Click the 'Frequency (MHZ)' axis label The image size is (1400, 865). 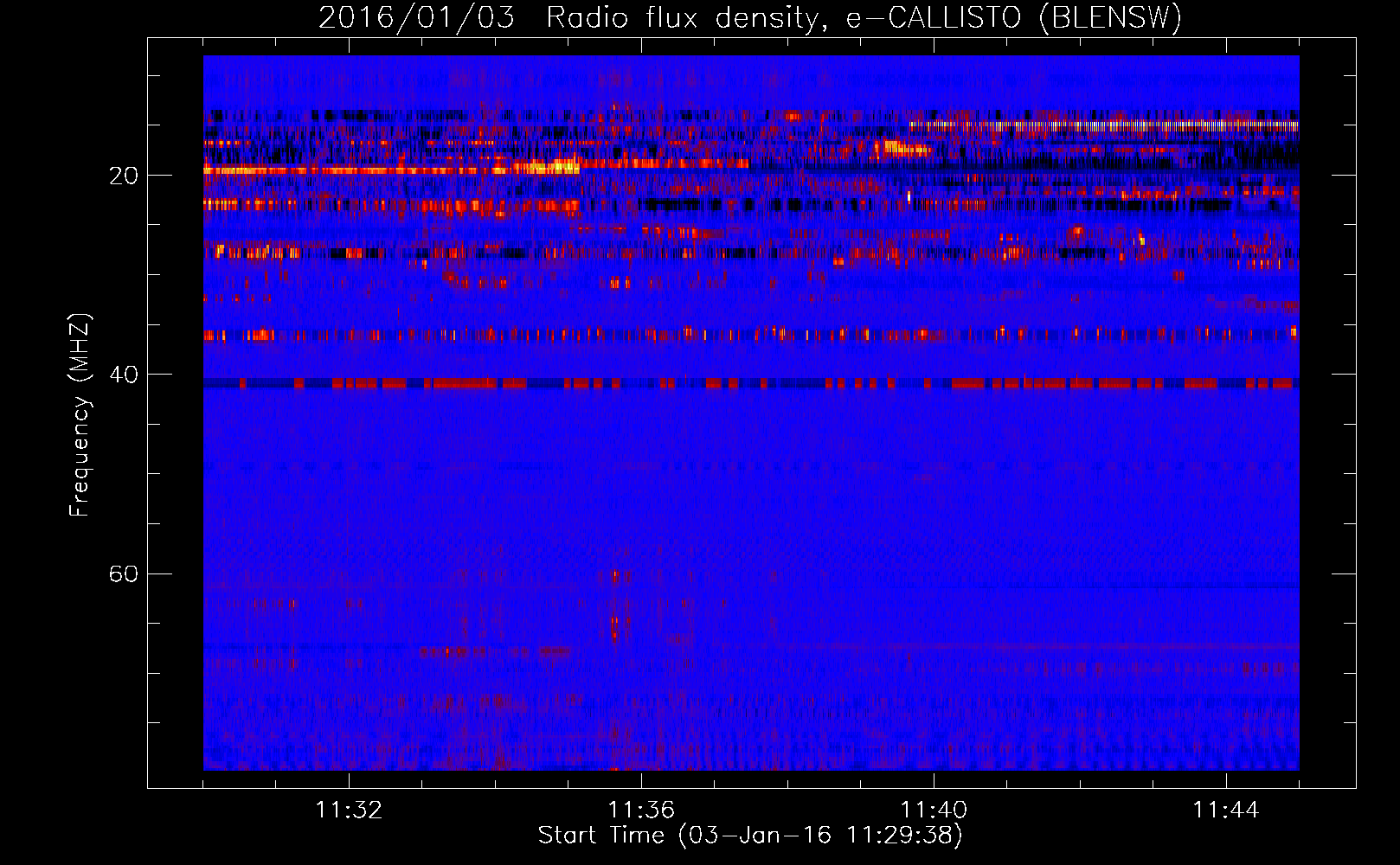point(80,415)
